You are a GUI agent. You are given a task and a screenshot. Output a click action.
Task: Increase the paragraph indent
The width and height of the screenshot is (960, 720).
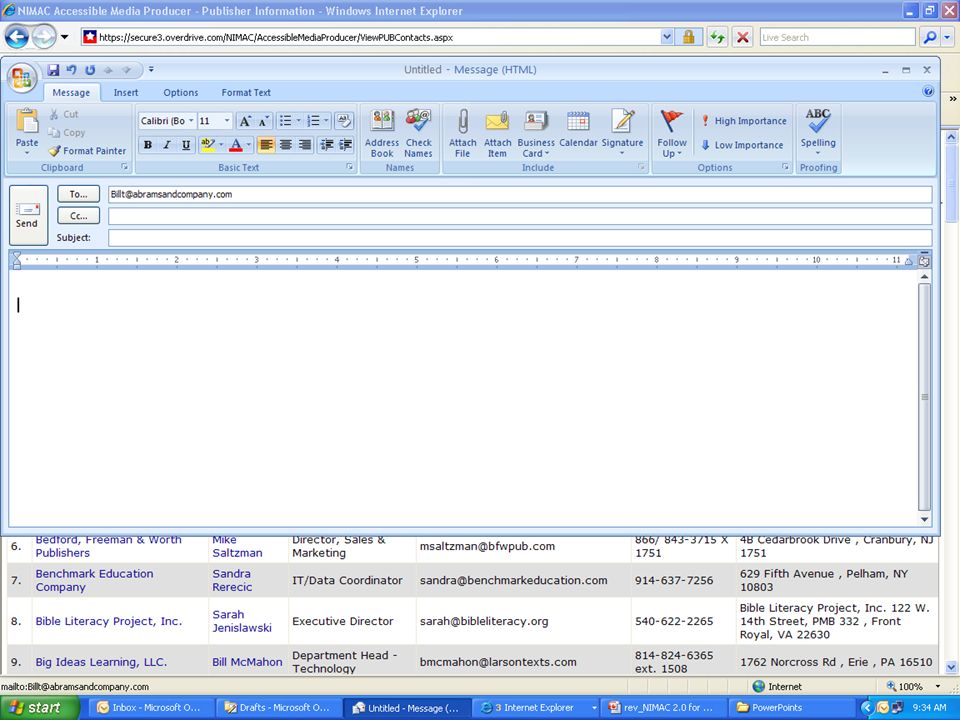coord(346,144)
